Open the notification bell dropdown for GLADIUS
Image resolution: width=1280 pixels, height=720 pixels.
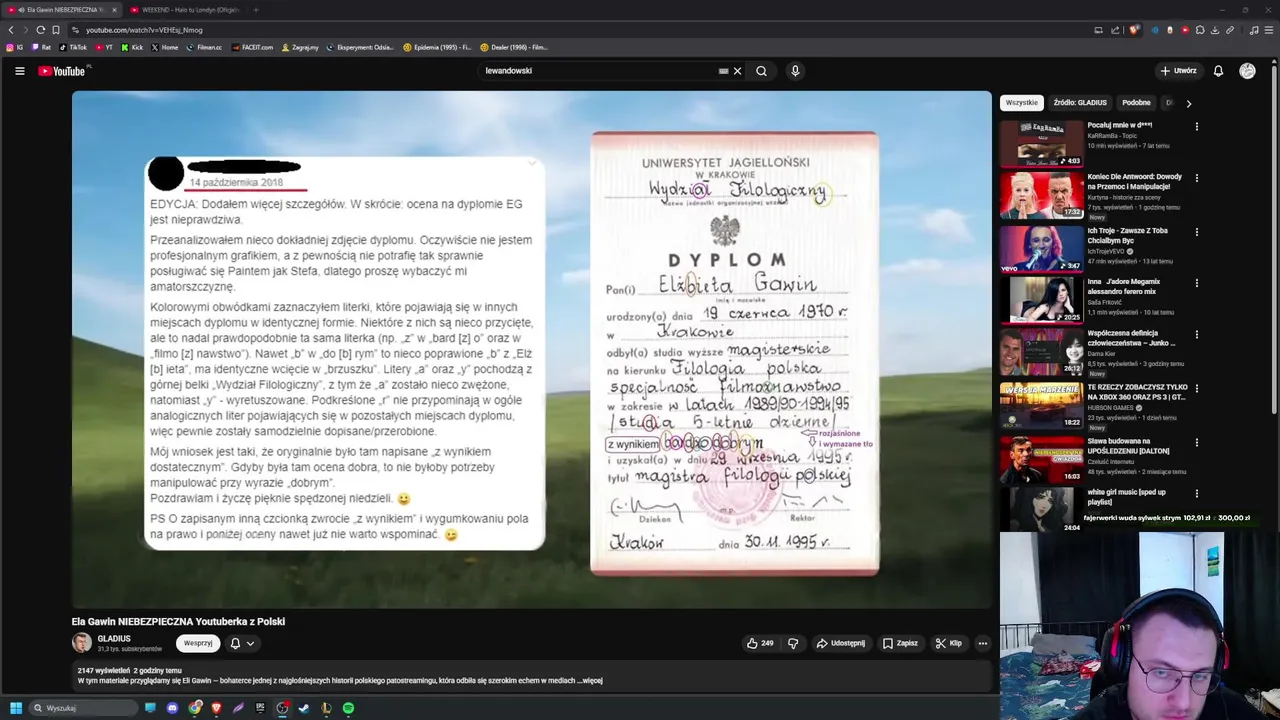(242, 643)
